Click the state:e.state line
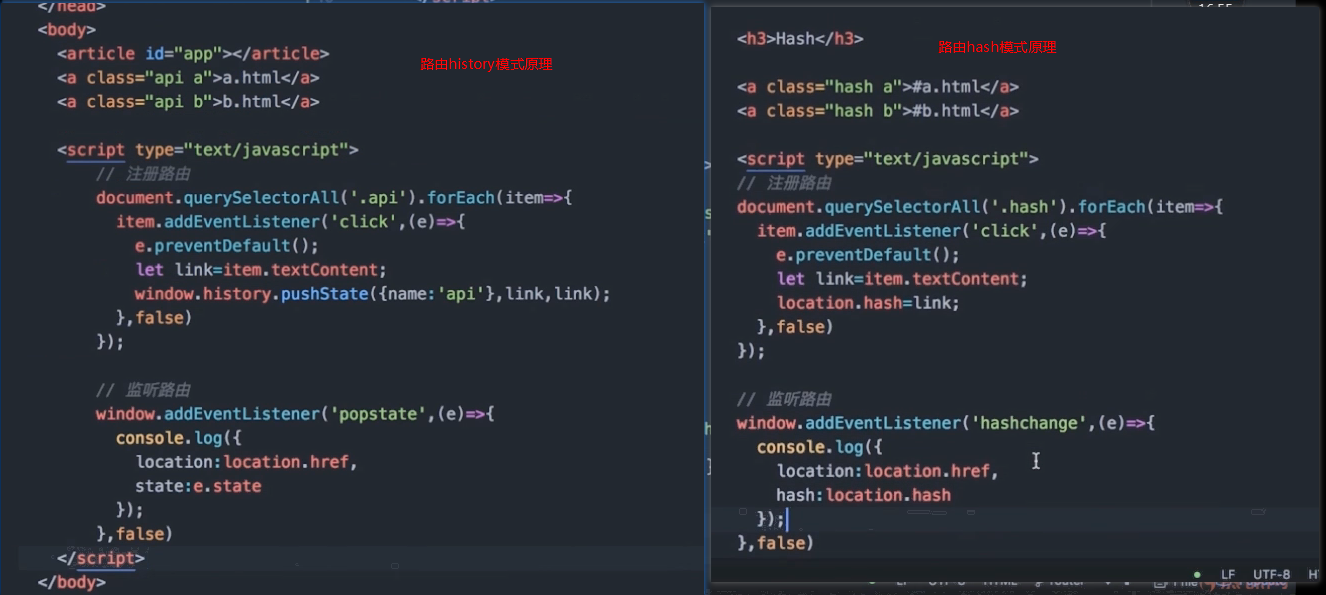This screenshot has height=595, width=1326. pyautogui.click(x=198, y=486)
